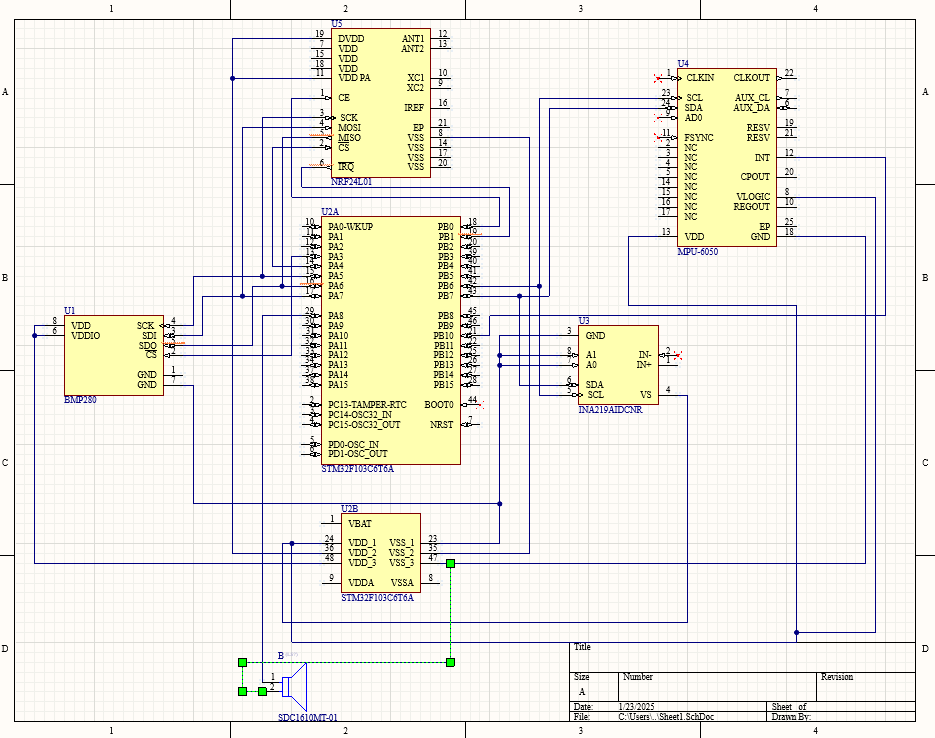Select the ANT1 pin label
The height and width of the screenshot is (738, 935).
[413, 39]
